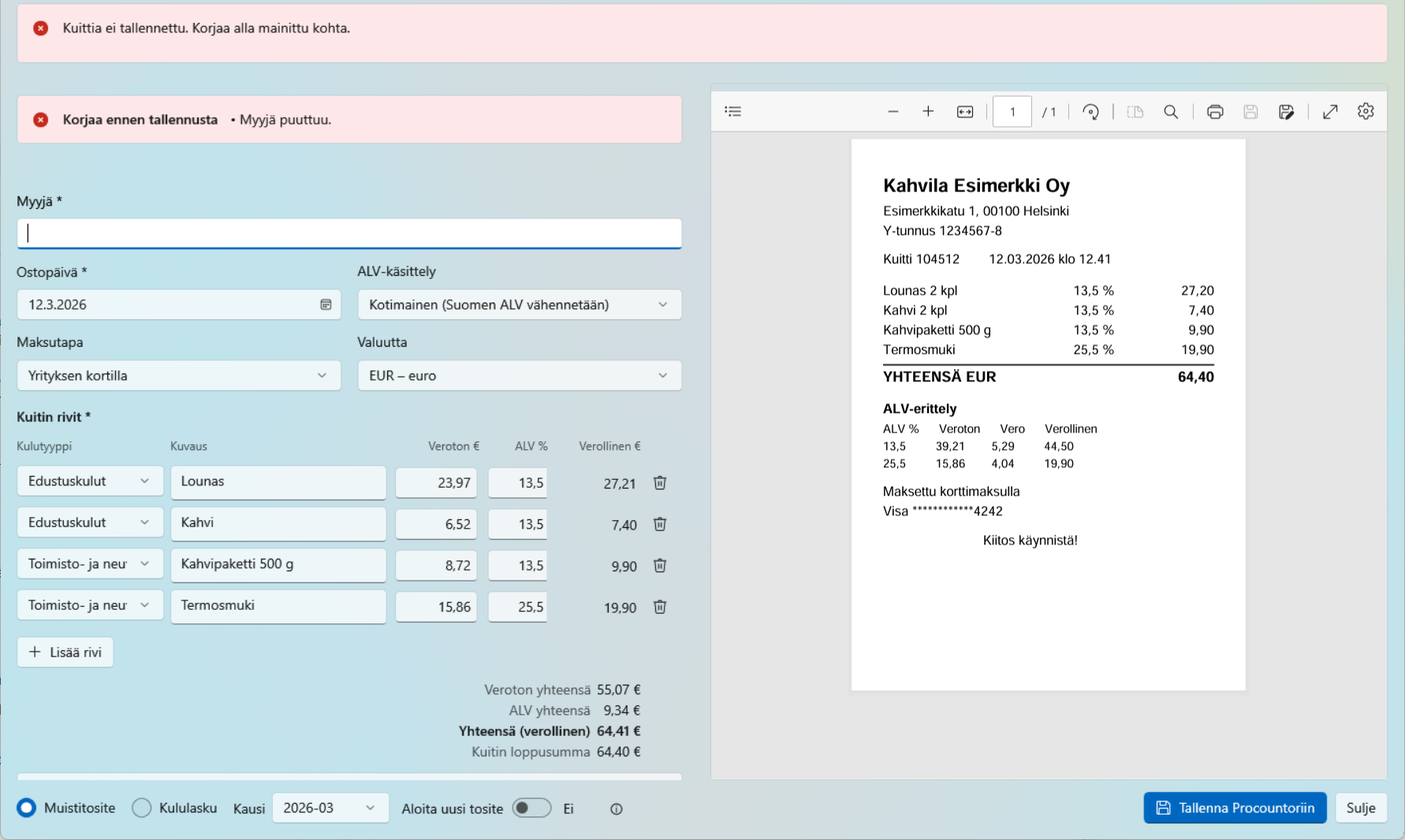This screenshot has height=840, width=1405.
Task: Open the PDF table of contents icon
Action: click(x=733, y=111)
